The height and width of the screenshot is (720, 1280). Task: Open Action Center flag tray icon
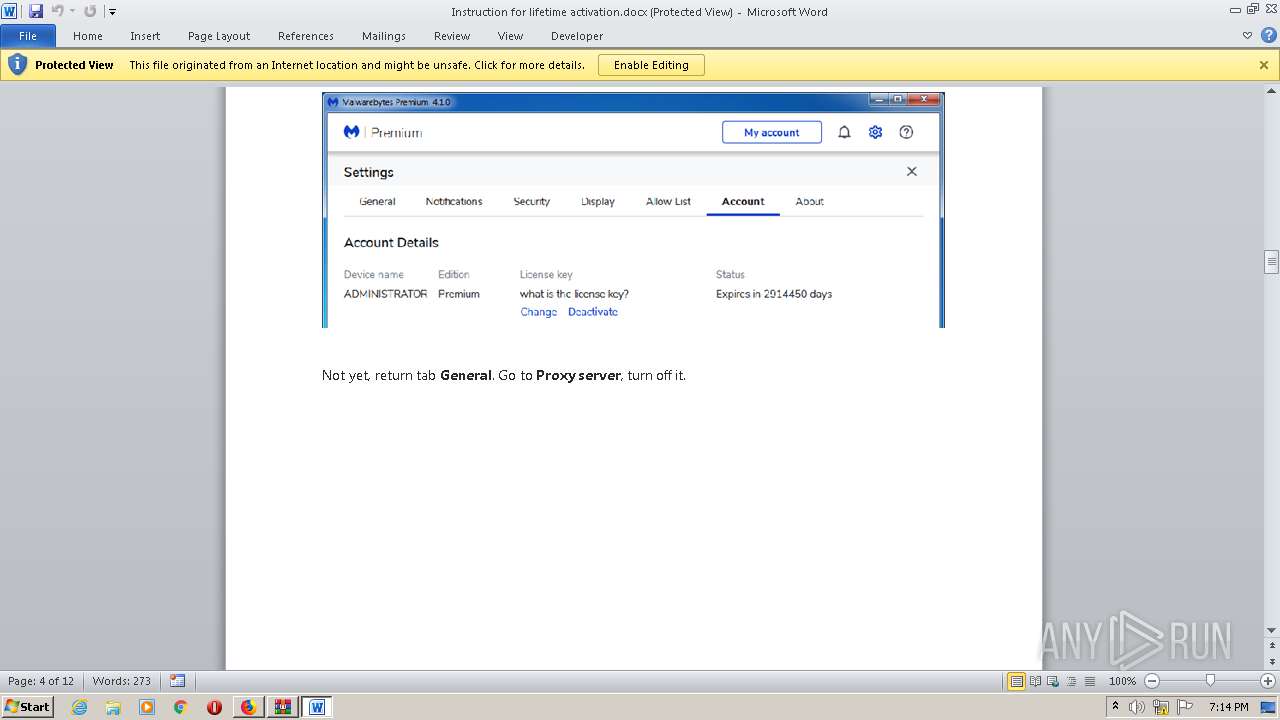(x=1185, y=707)
